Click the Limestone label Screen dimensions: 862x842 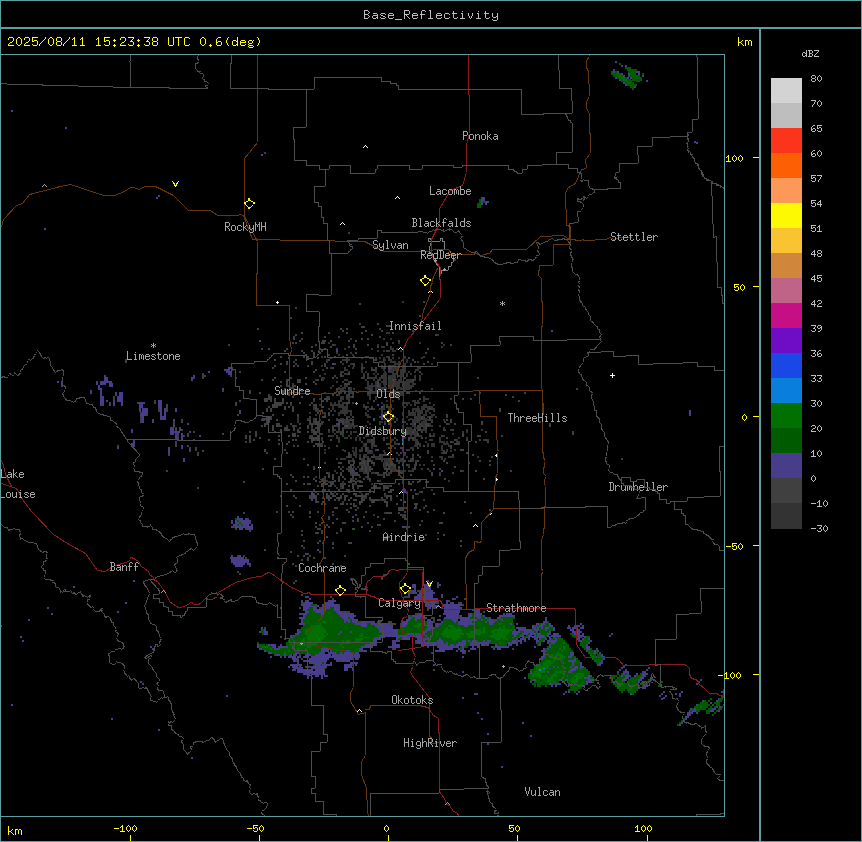pos(153,356)
